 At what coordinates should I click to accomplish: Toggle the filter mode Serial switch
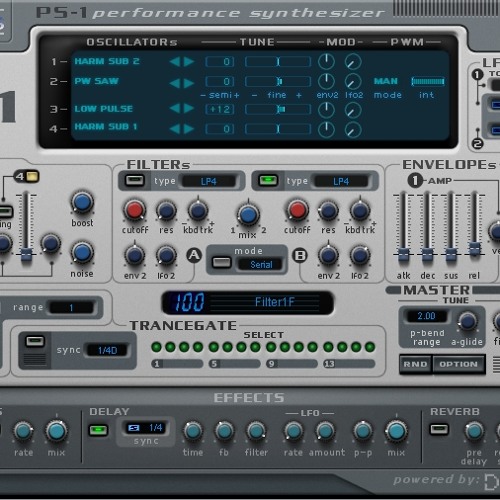[222, 262]
